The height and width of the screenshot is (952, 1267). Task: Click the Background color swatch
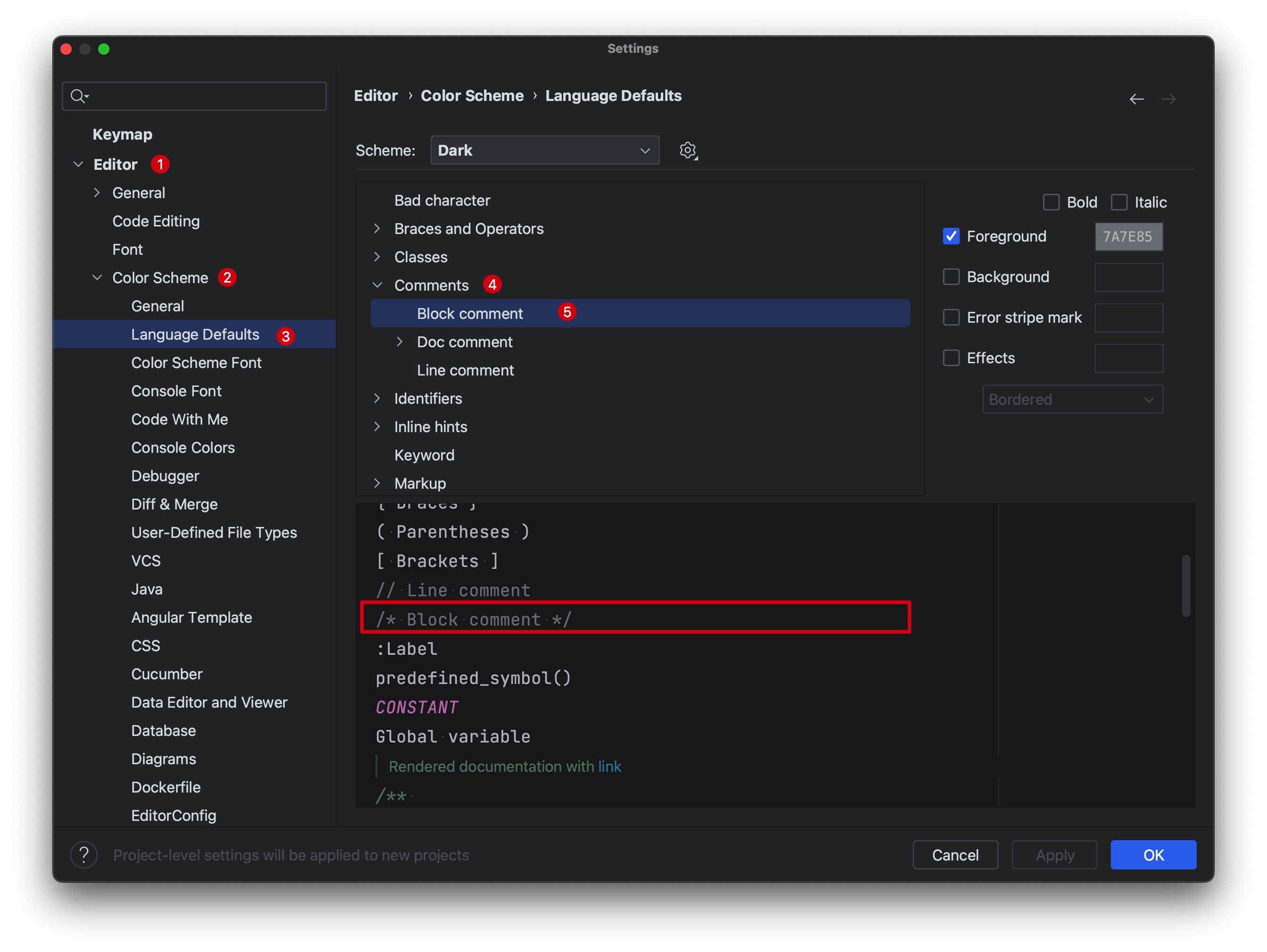(1128, 276)
